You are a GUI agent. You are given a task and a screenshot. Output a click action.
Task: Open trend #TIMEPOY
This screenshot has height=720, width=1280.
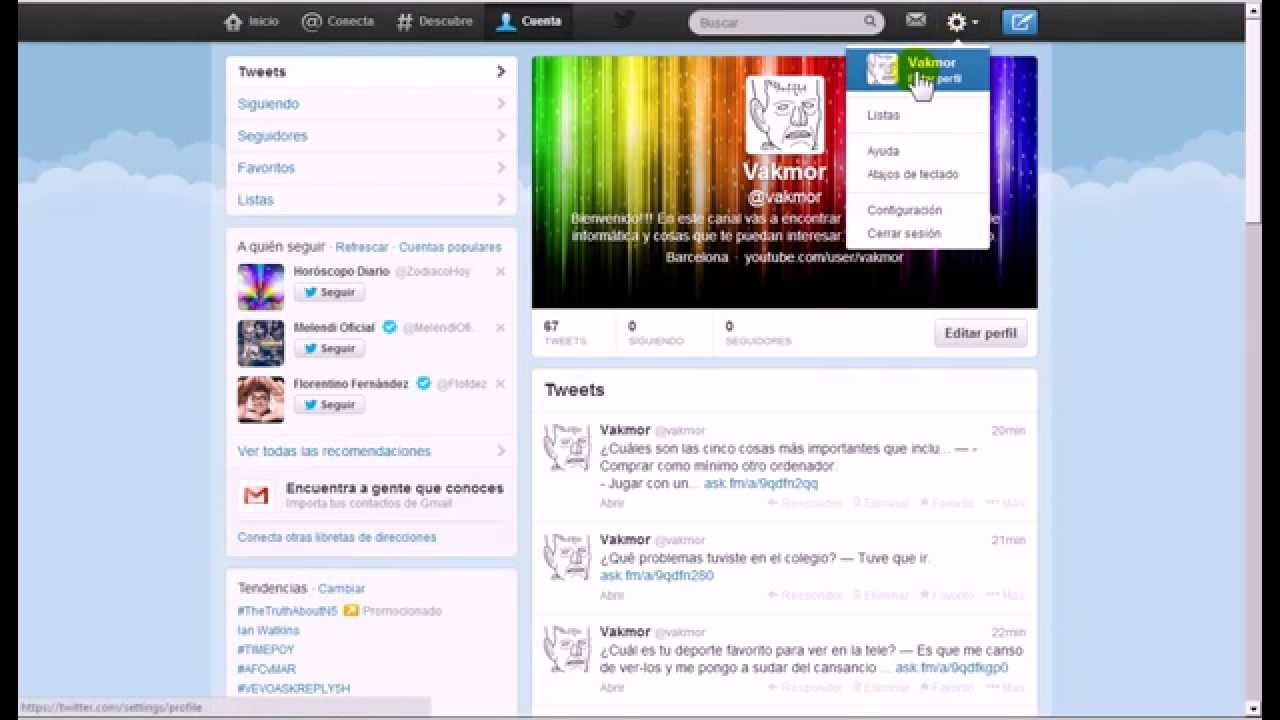[266, 650]
